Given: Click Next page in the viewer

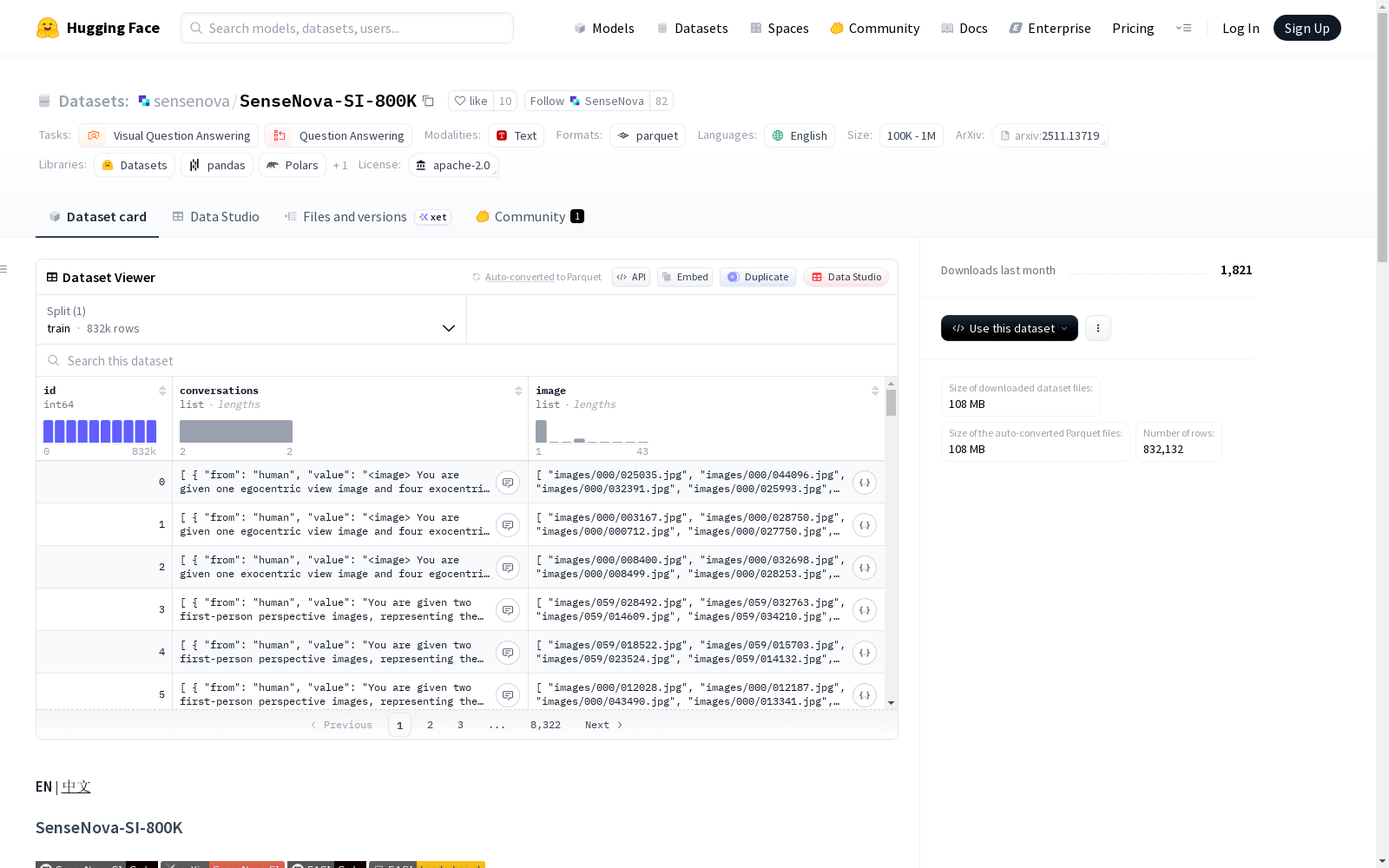Looking at the screenshot, I should click(604, 725).
